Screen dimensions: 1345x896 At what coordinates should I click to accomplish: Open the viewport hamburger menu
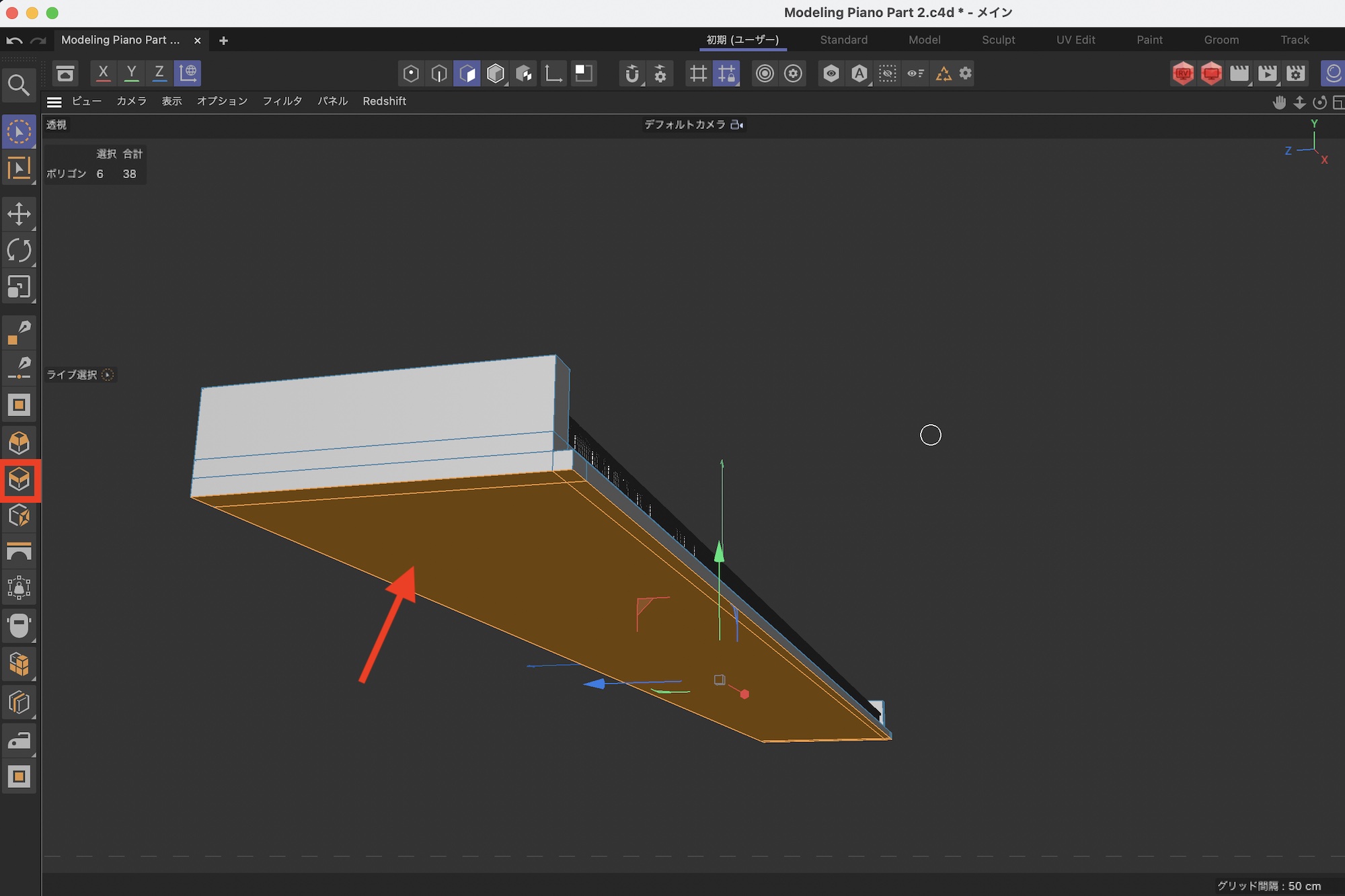coord(54,101)
